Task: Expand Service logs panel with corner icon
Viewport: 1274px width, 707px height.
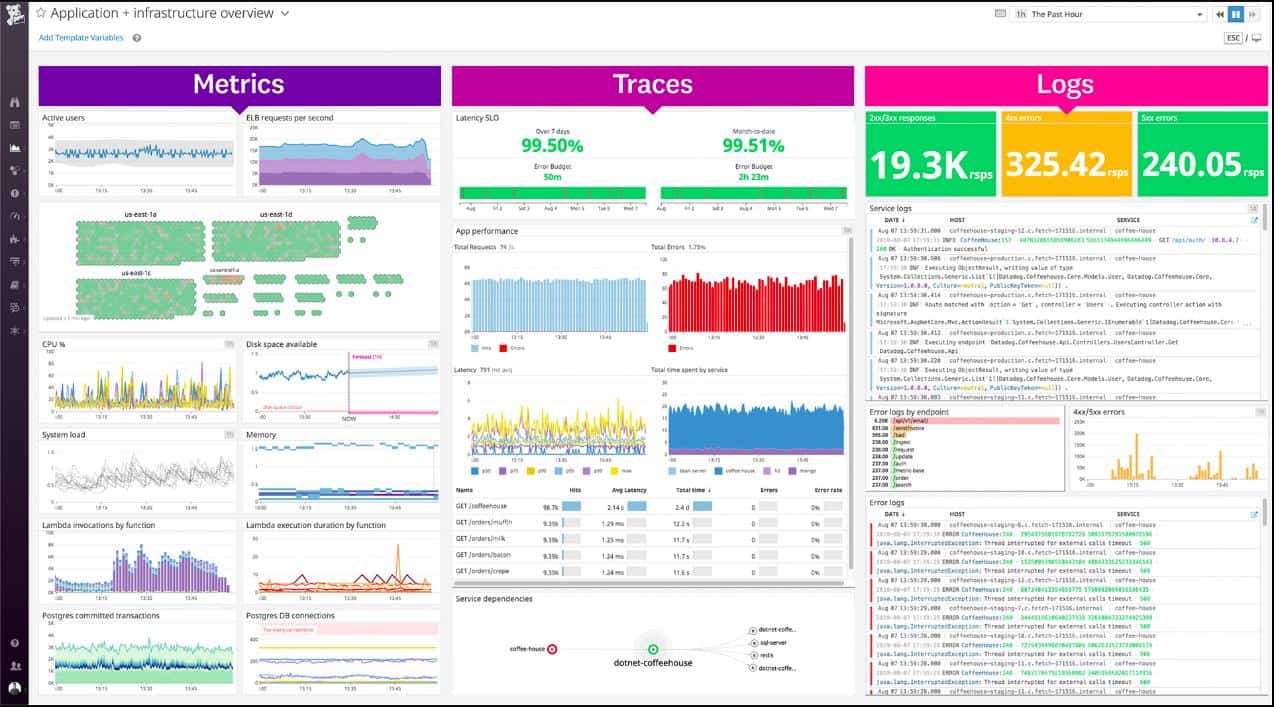Action: point(1254,208)
